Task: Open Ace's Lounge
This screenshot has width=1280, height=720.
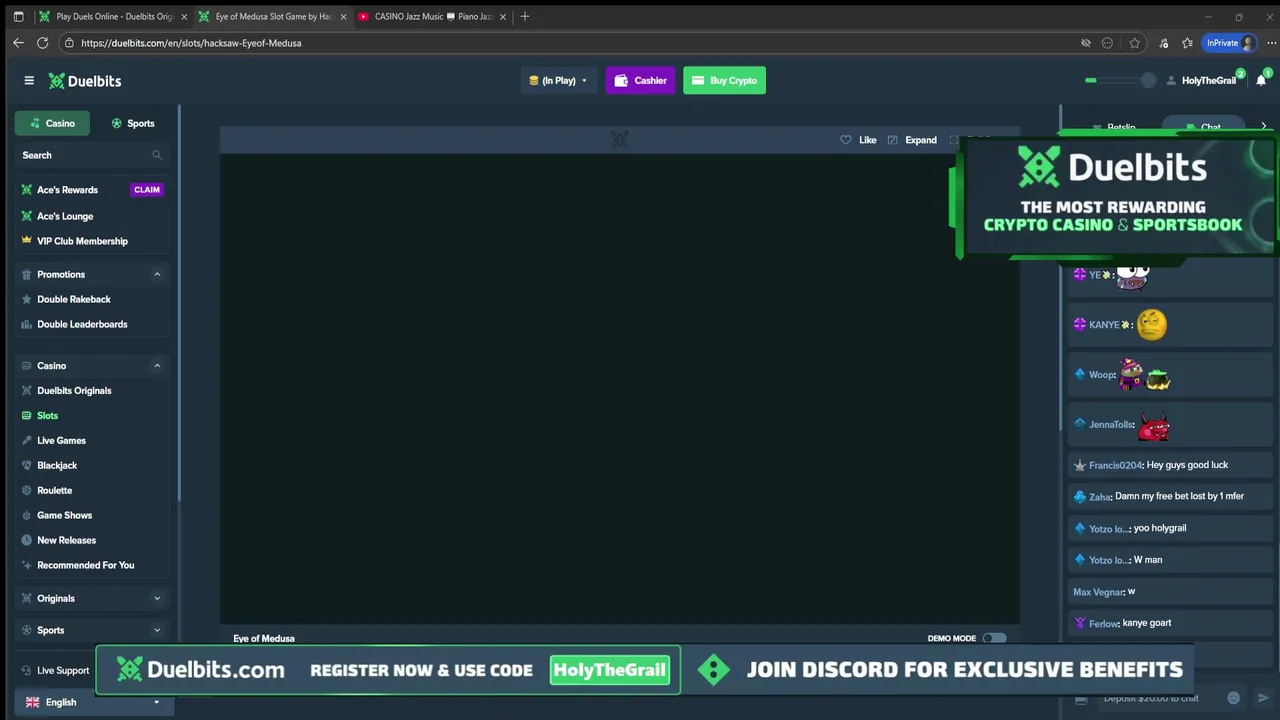Action: coord(64,216)
